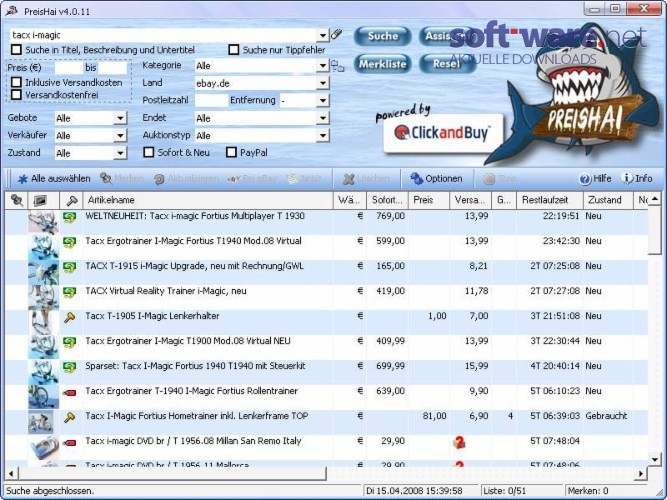Open Land dropdown showing ebay.de

[x=323, y=83]
